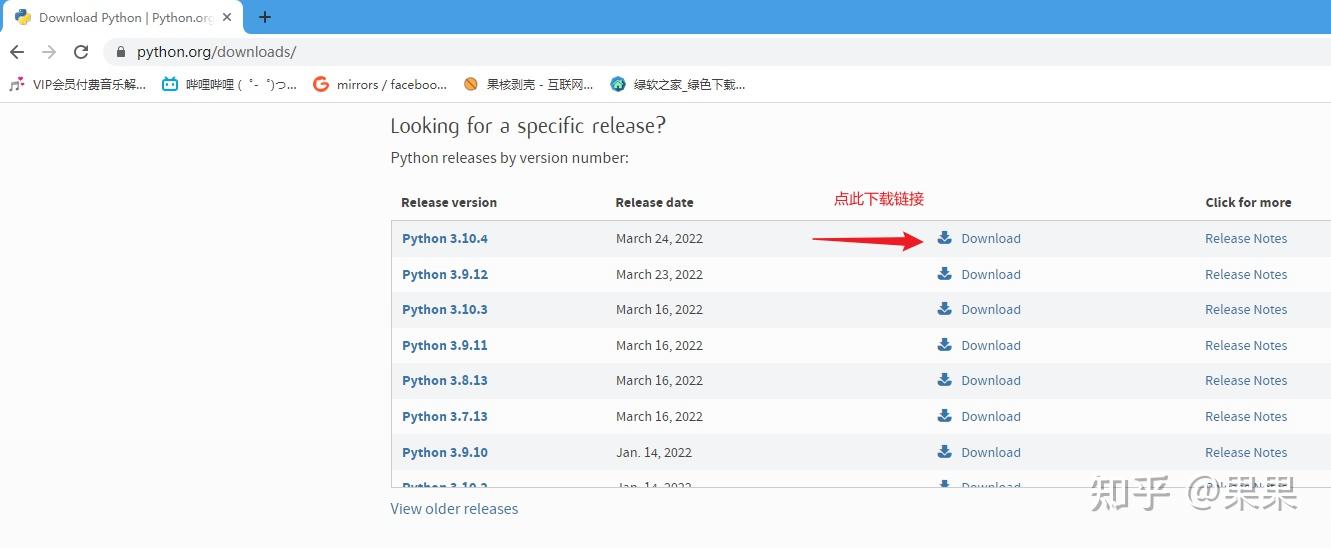Click download icon for Python 3.9.12
Screen dimensions: 1331x548
[x=944, y=274]
